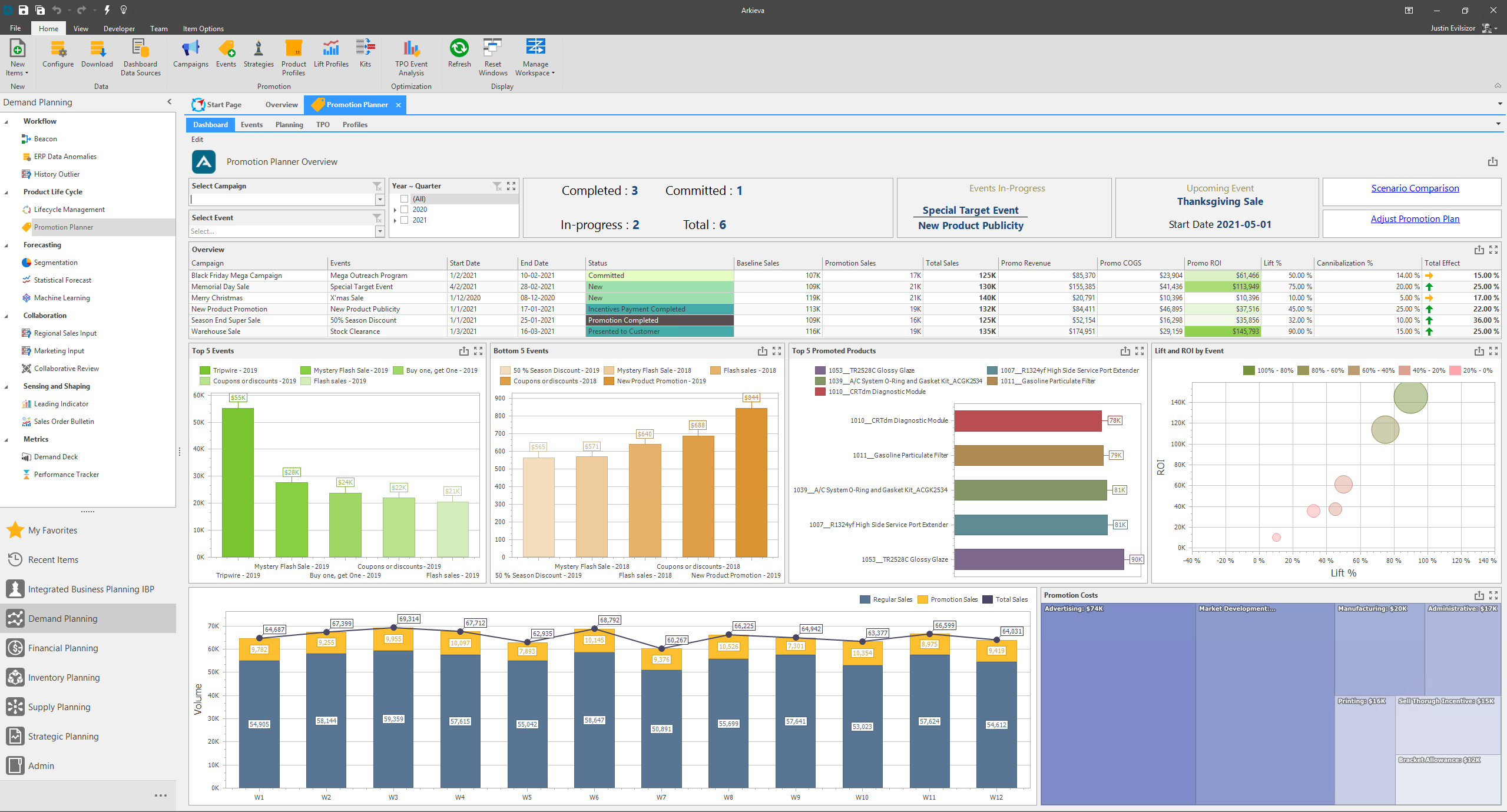Check the (All) checkbox in Year ~ Quarter

pos(405,198)
